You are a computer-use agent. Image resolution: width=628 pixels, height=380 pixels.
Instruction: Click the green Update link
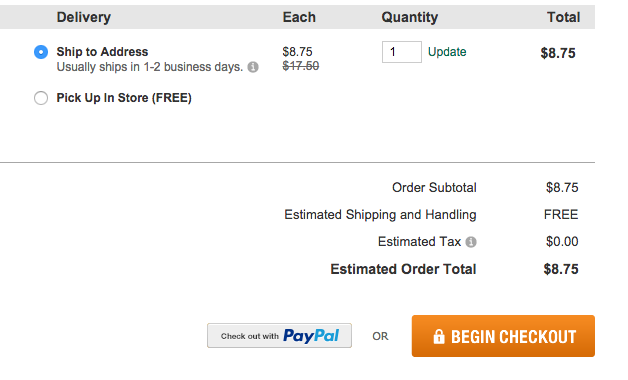[447, 52]
